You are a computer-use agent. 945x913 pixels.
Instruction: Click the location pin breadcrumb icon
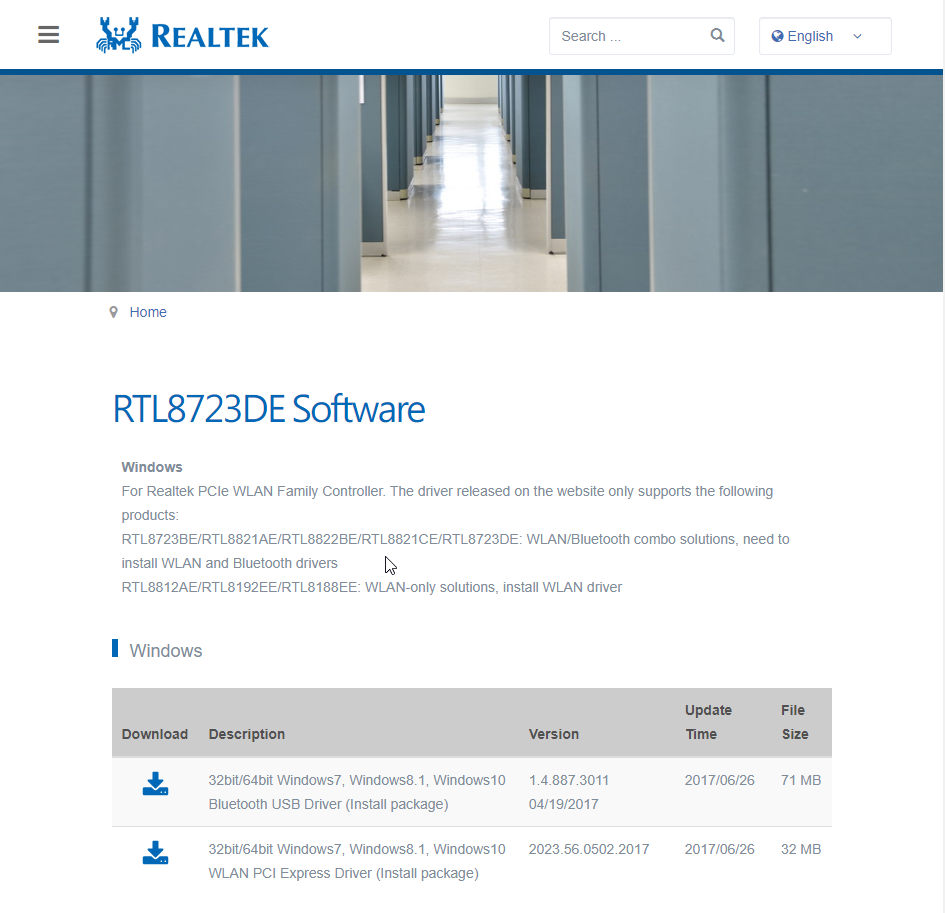pos(113,311)
